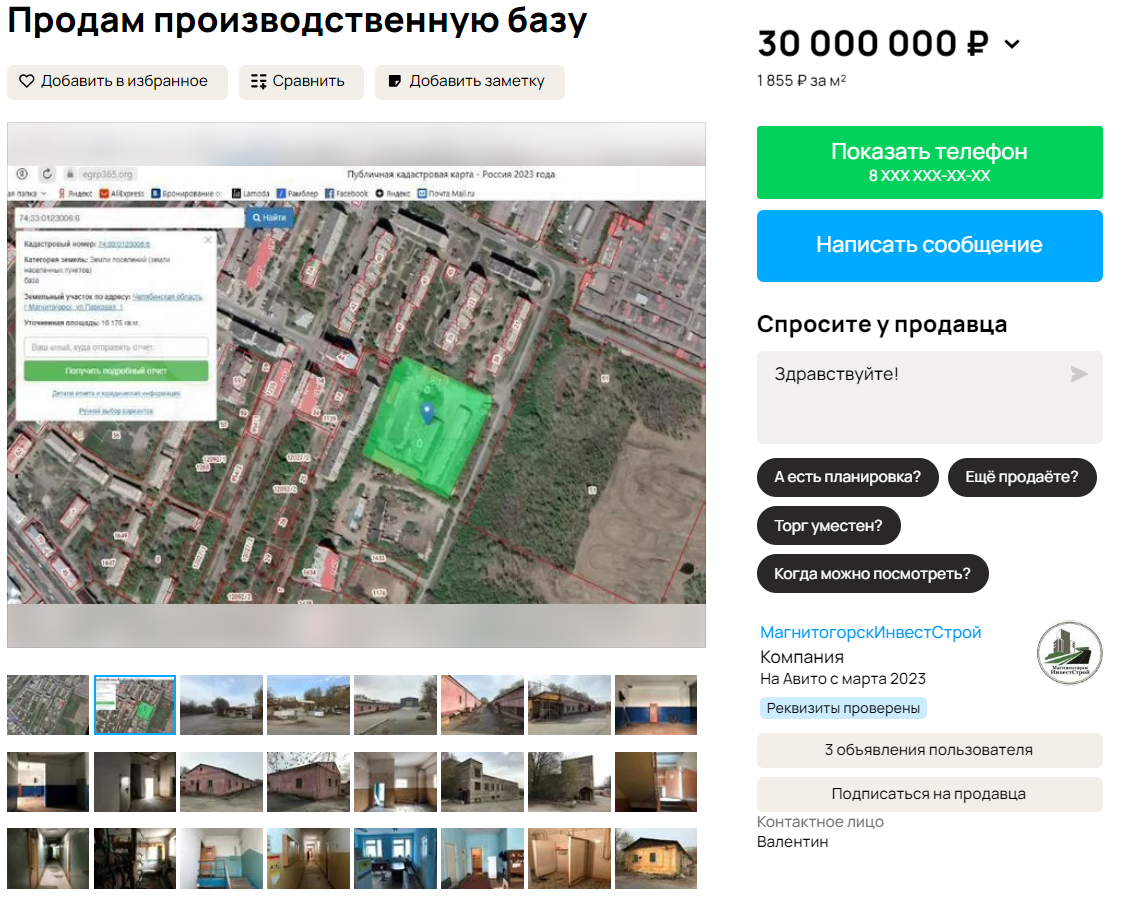The image size is (1130, 897).
Task: Choose 'Когда можно посмотреть?' suggestion chip
Action: coord(871,574)
